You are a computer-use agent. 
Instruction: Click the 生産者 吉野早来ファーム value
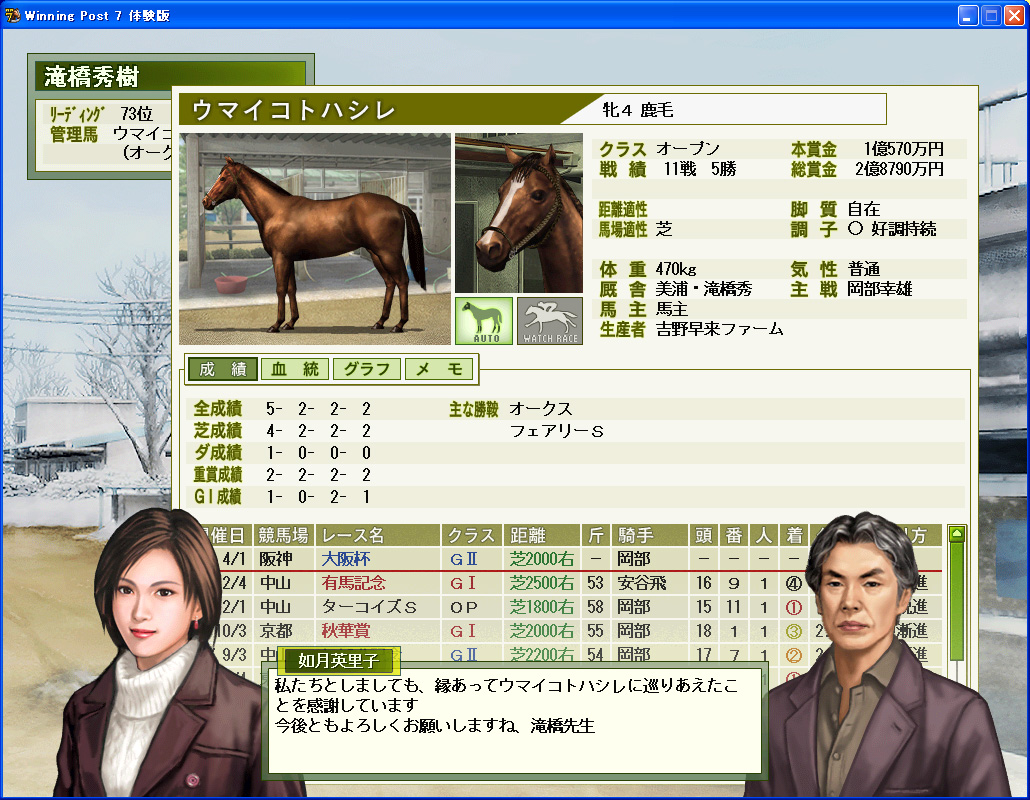(719, 329)
